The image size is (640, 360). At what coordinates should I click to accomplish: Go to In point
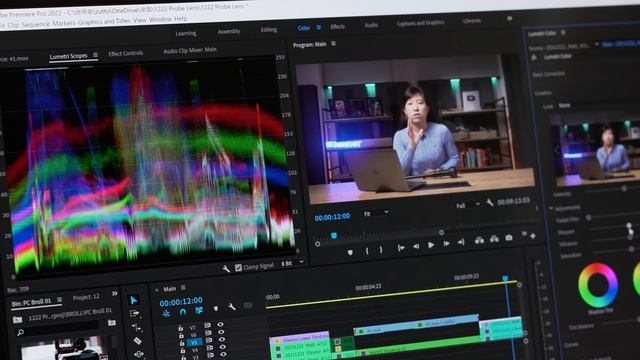click(401, 248)
